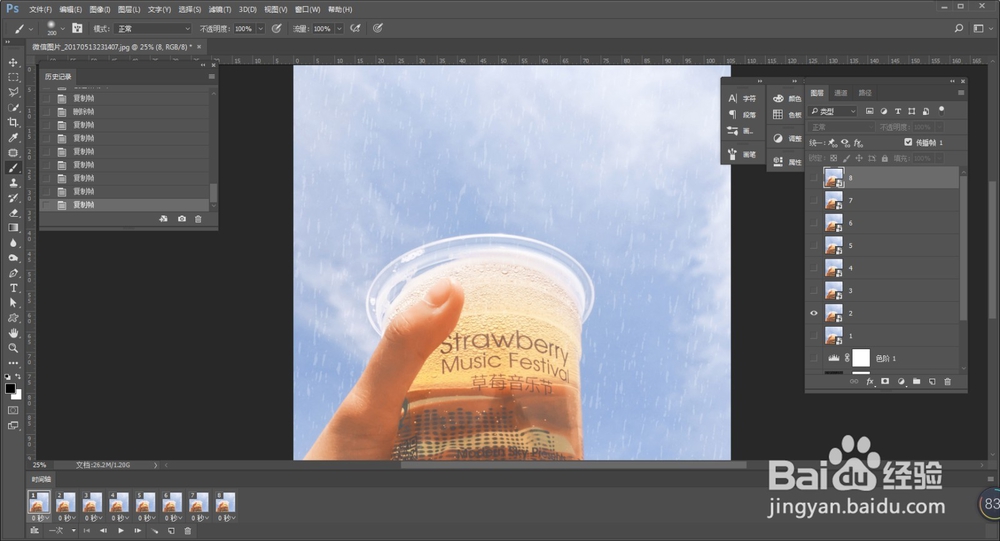Image resolution: width=1000 pixels, height=541 pixels.
Task: Select the Clone Stamp tool
Action: point(13,183)
